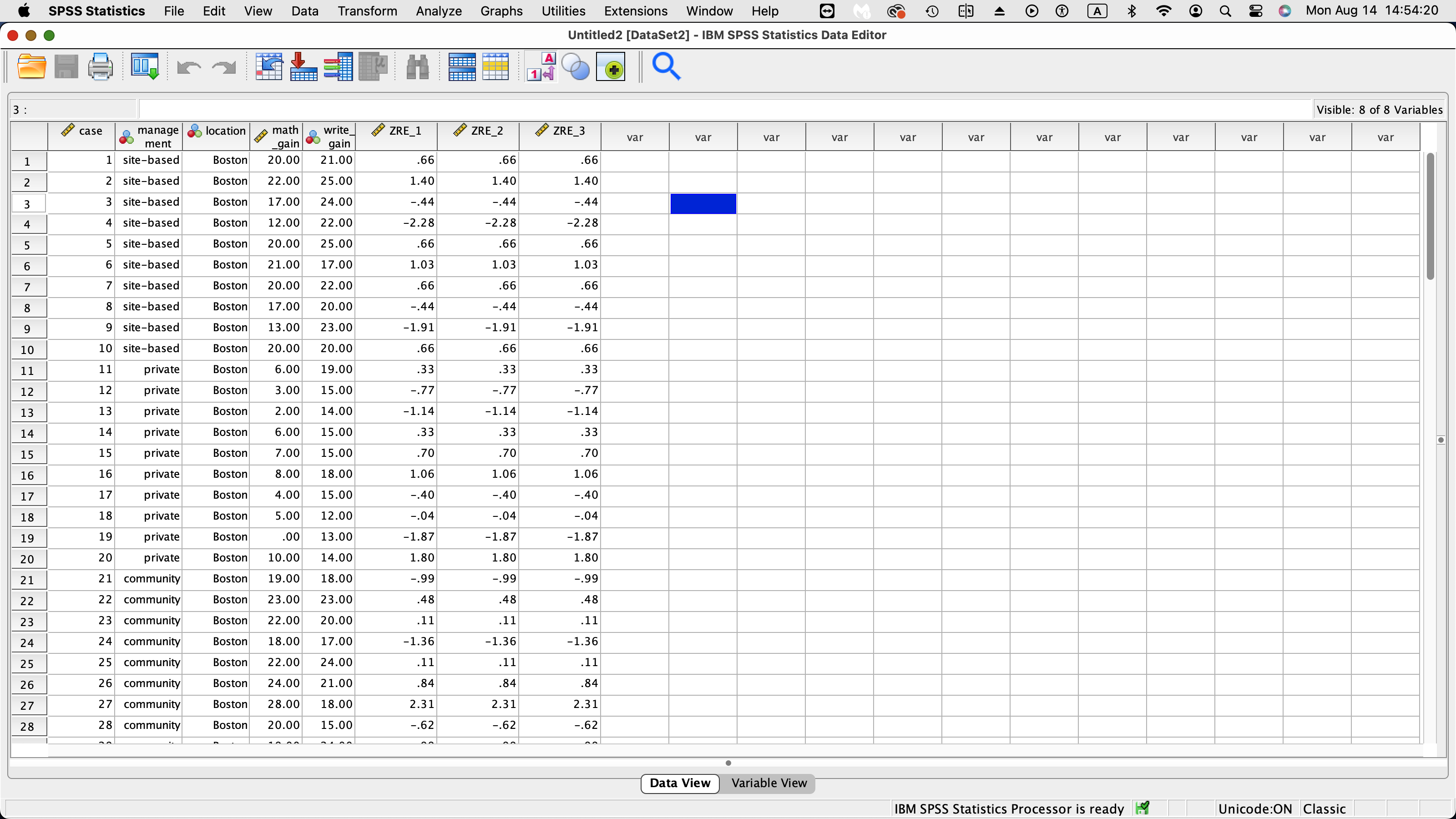The height and width of the screenshot is (819, 1456).
Task: Select the math_gain column header
Action: [276, 136]
